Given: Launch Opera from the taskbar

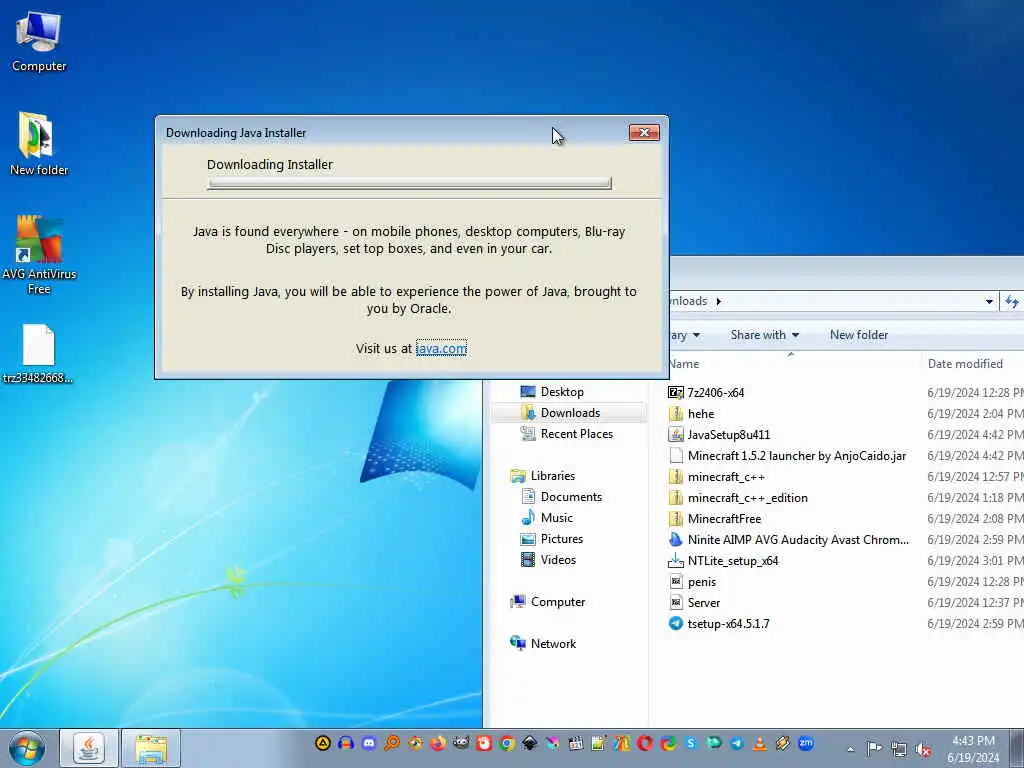Looking at the screenshot, I should (645, 743).
